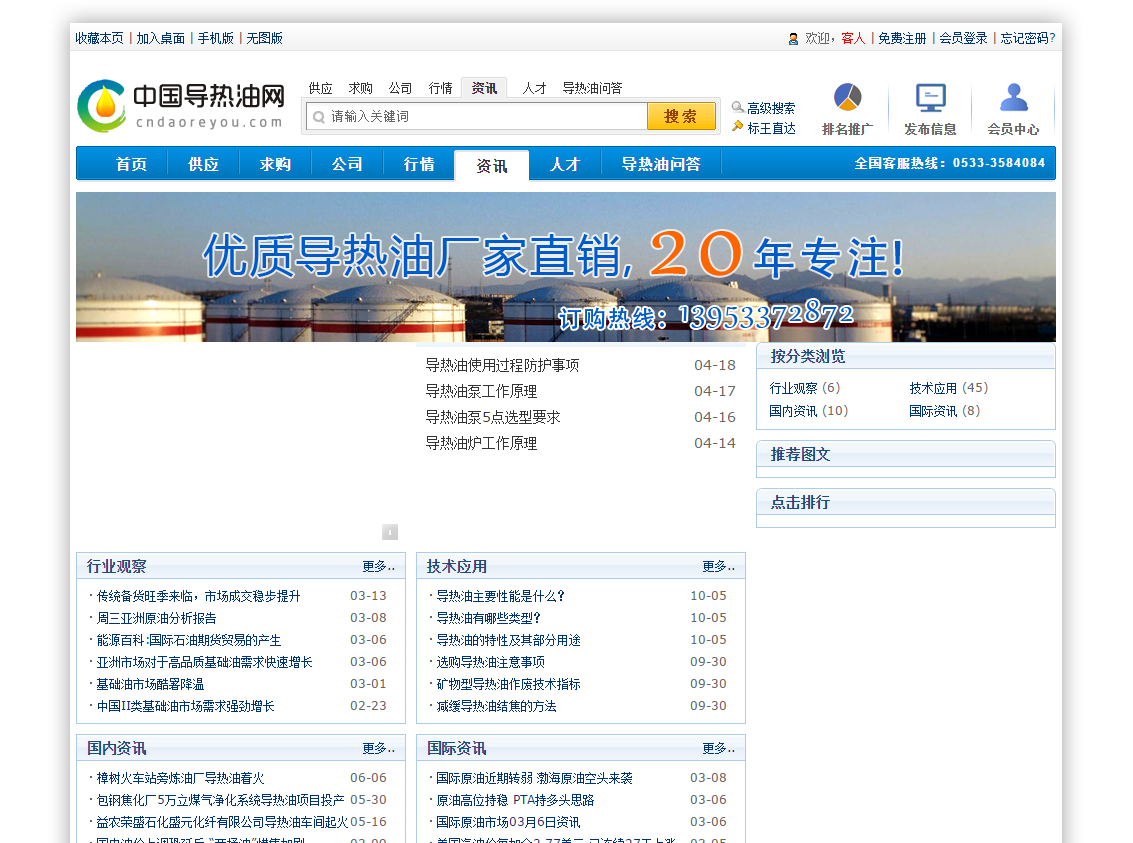
Task: Go to 首页 in the blue navigation bar
Action: tap(131, 164)
